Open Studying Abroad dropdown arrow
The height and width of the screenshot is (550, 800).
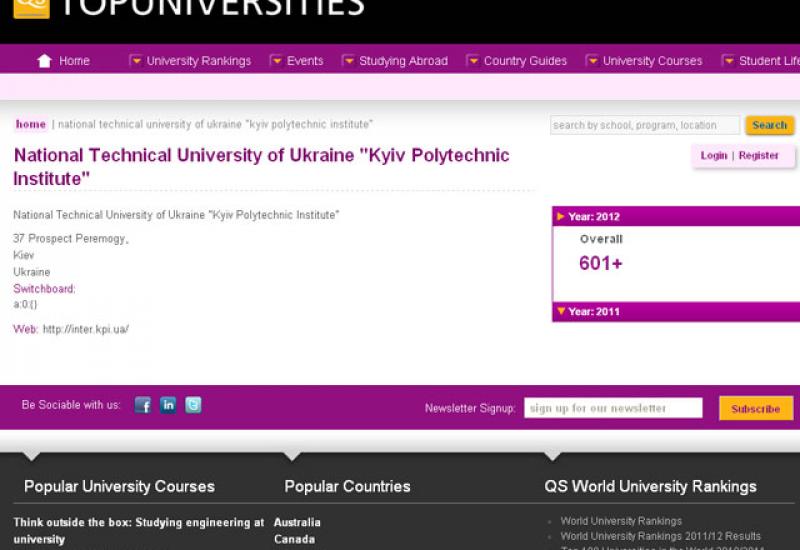pos(348,61)
